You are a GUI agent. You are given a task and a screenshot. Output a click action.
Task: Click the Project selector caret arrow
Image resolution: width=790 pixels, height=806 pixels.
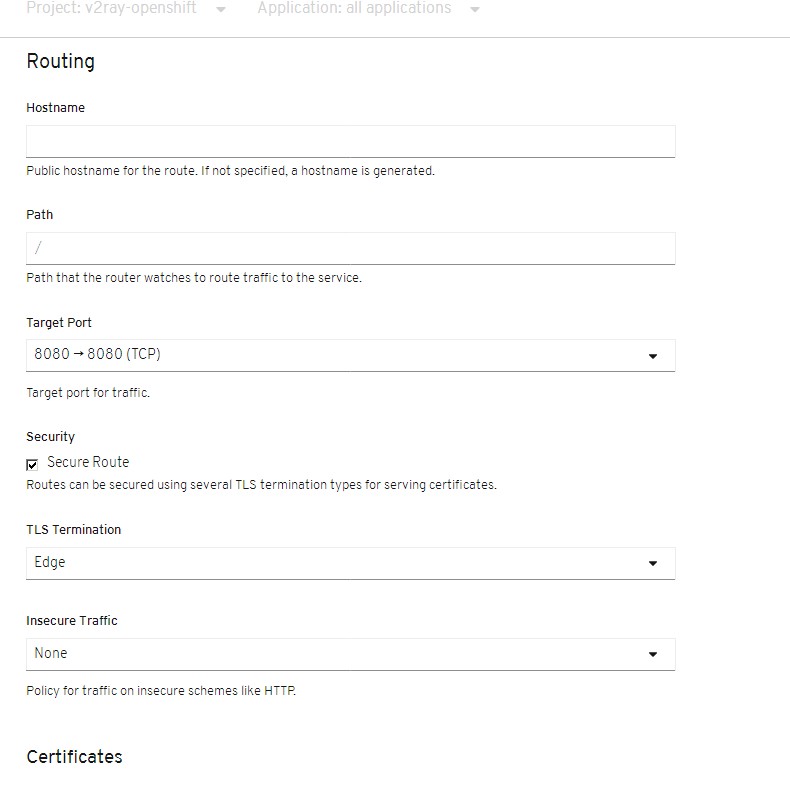(x=221, y=9)
